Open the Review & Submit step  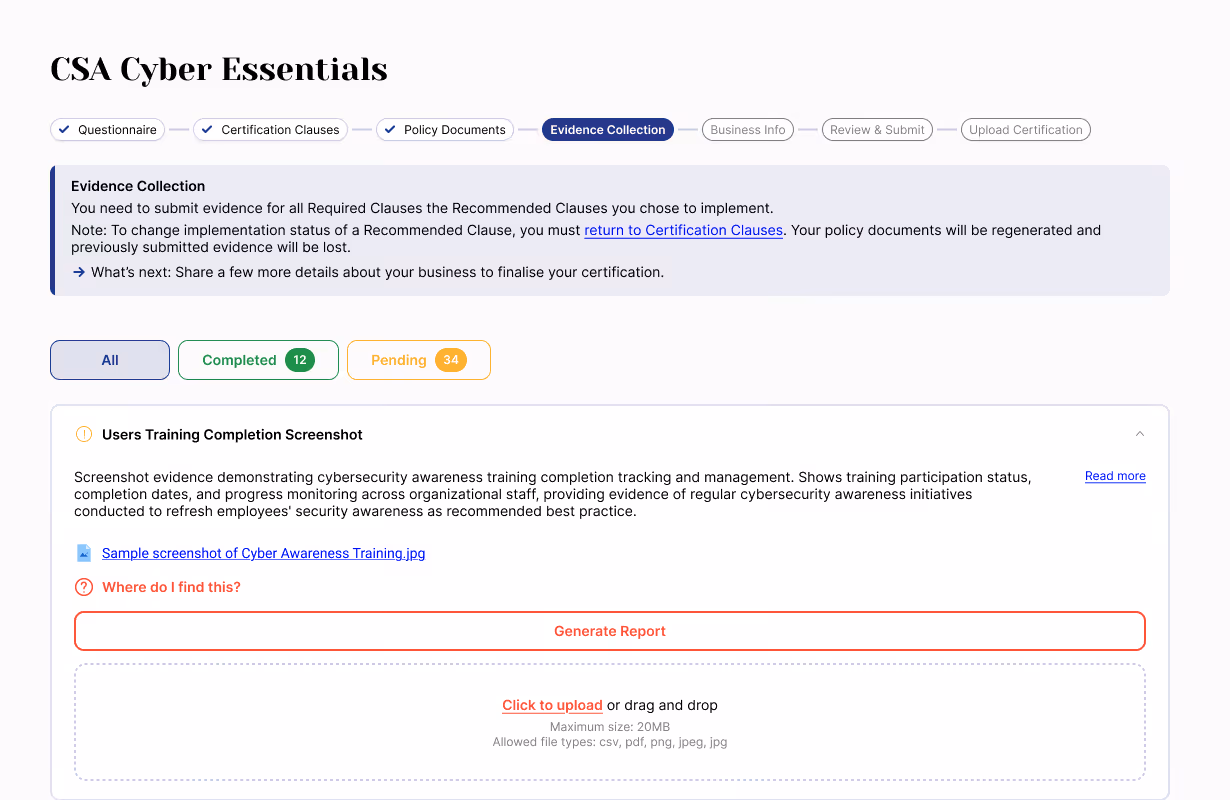(876, 130)
